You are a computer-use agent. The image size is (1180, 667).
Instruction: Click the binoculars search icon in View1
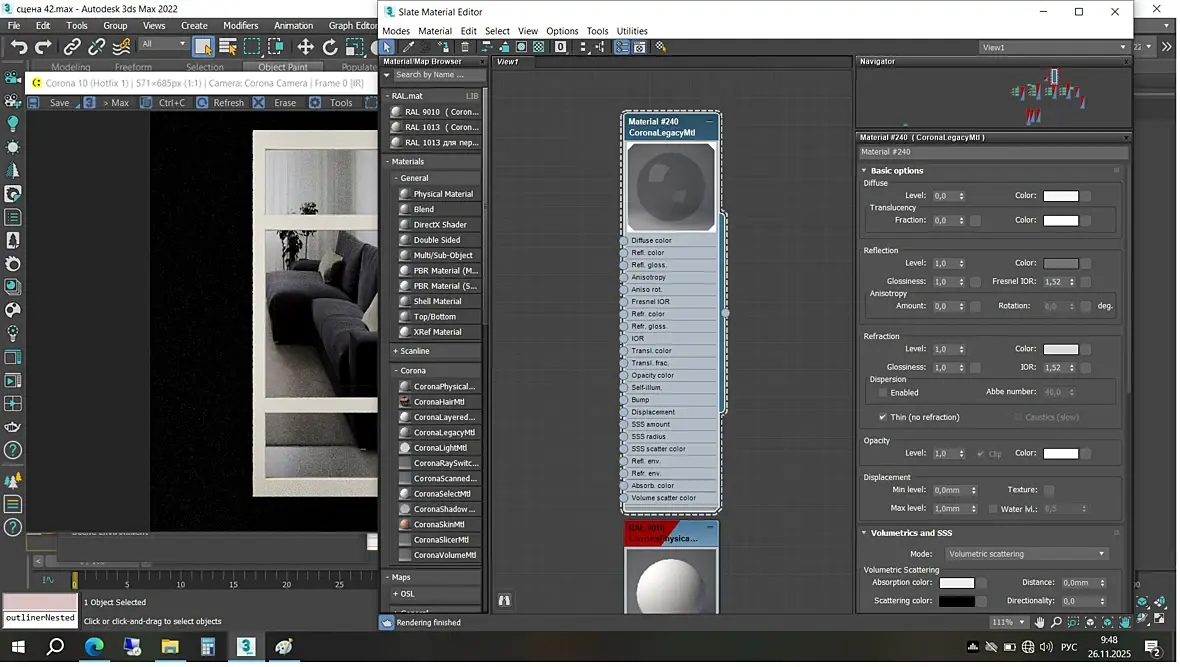(504, 600)
